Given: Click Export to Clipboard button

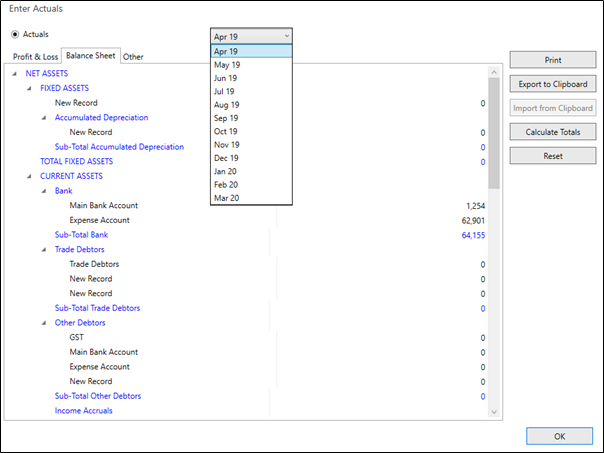Looking at the screenshot, I should [553, 84].
